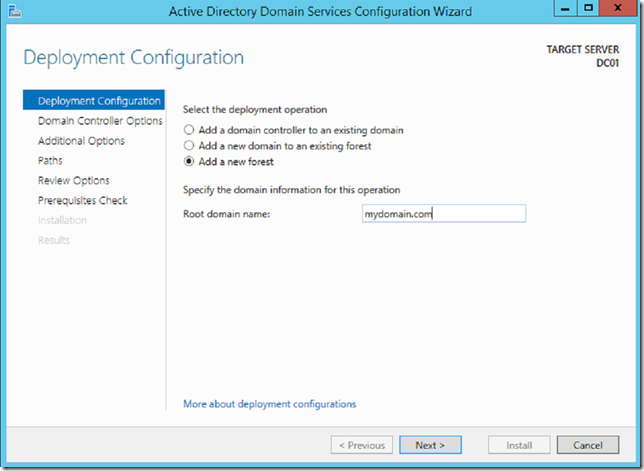Go to Review Options step
644x471 pixels.
tap(74, 181)
